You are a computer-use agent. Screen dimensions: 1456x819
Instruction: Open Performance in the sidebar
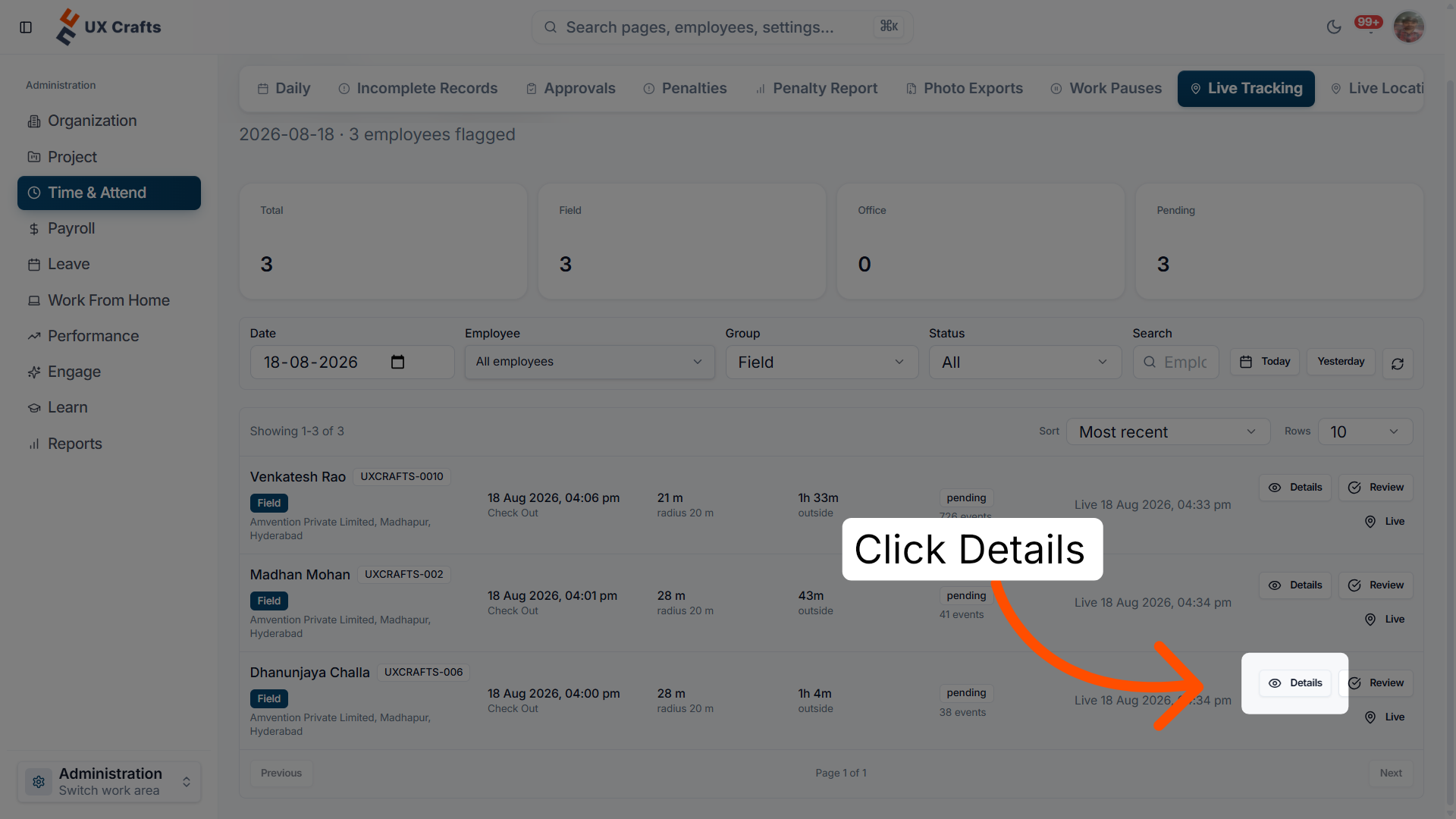coord(109,336)
